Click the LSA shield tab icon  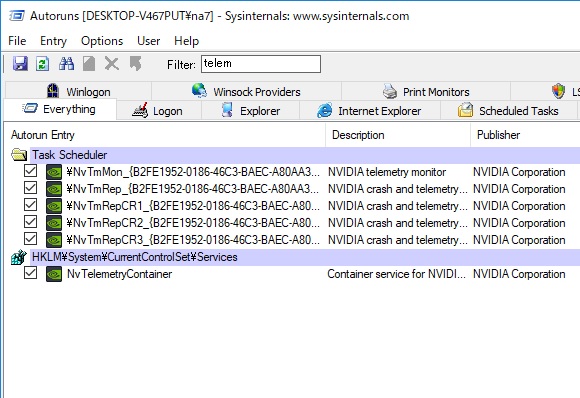pyautogui.click(x=559, y=91)
